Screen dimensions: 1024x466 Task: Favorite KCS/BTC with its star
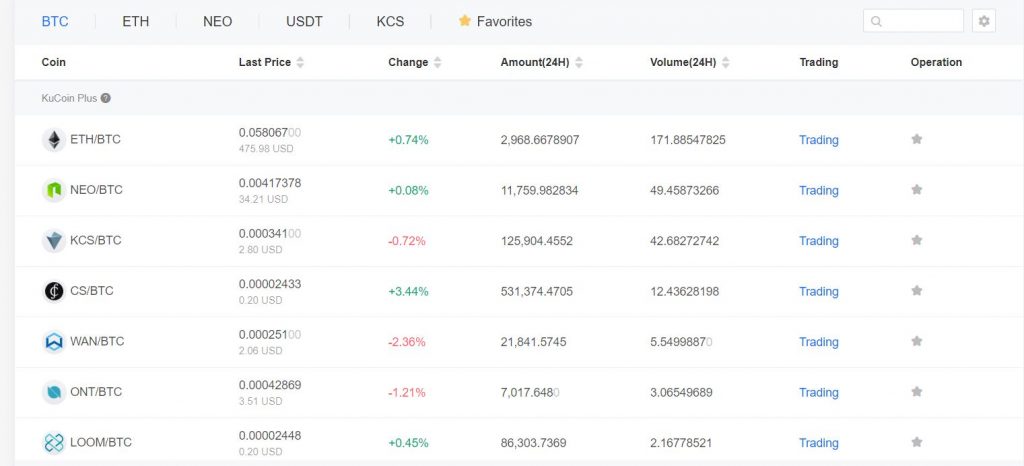tap(917, 240)
